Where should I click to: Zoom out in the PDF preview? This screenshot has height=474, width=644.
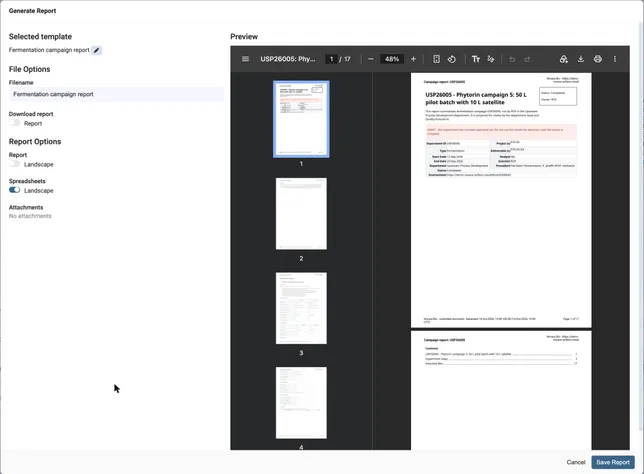[371, 59]
